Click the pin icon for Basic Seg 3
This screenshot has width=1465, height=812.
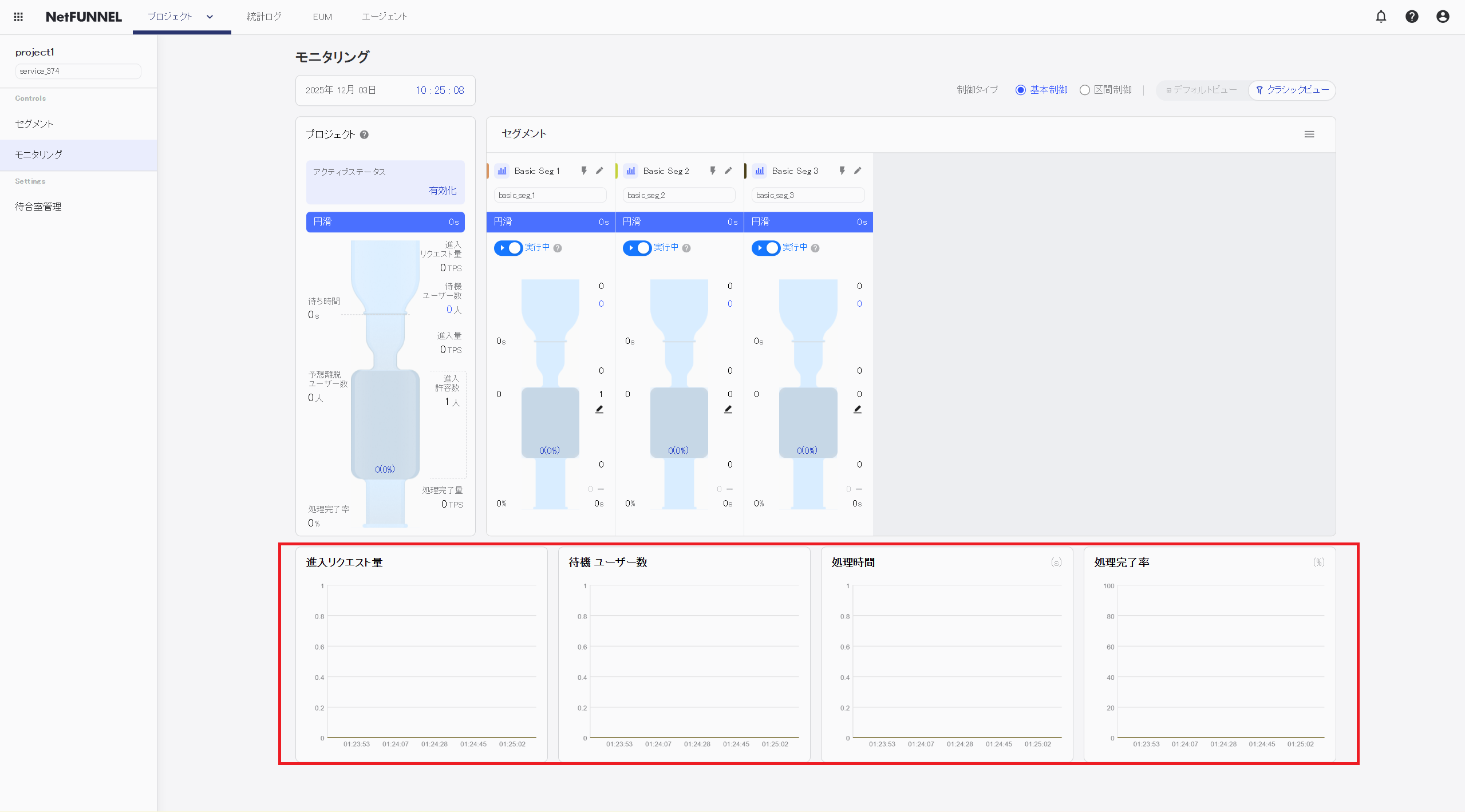(x=842, y=171)
